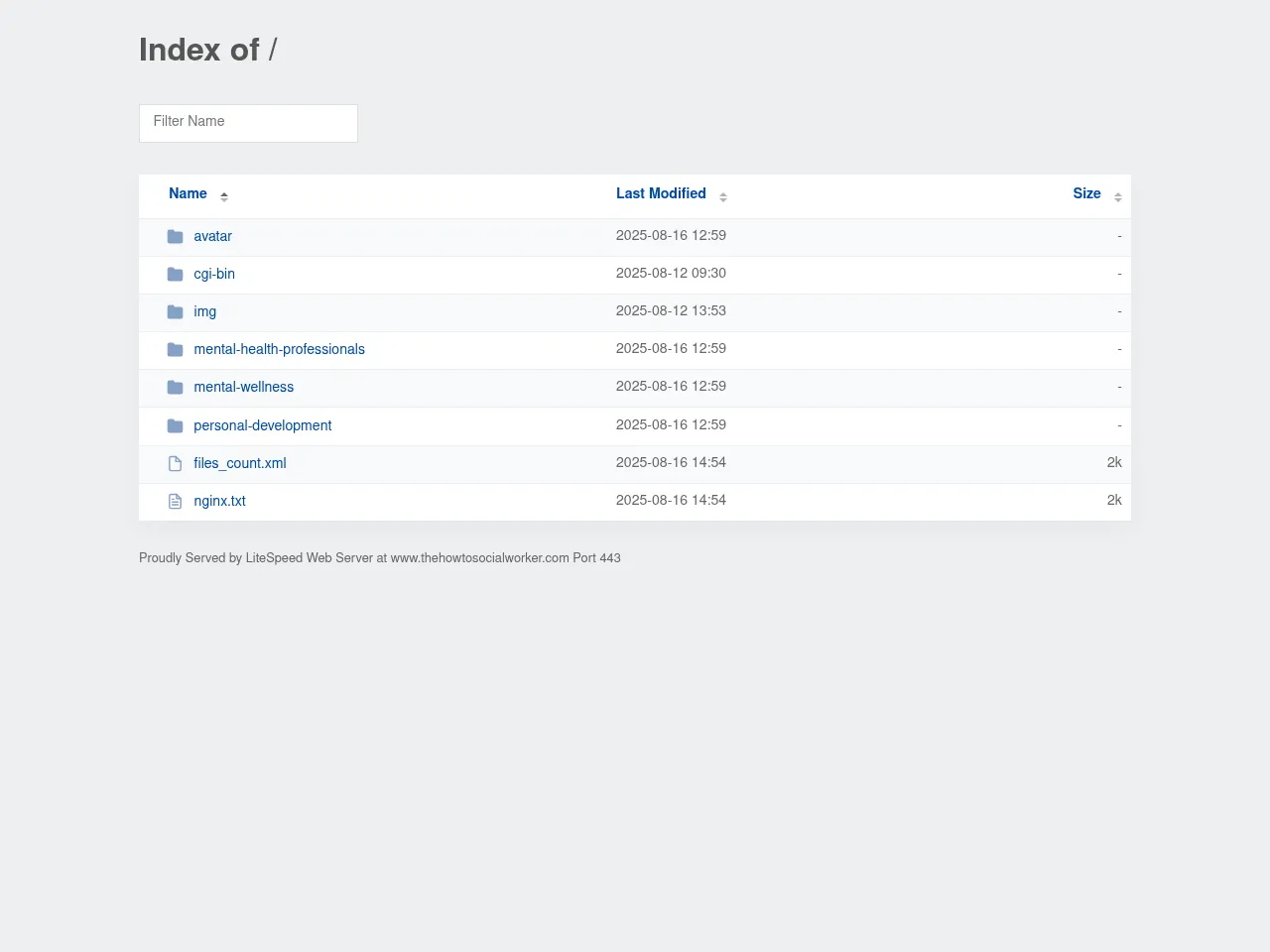Sort listing by Last Modified header
The height and width of the screenshot is (952, 1270).
click(x=661, y=194)
